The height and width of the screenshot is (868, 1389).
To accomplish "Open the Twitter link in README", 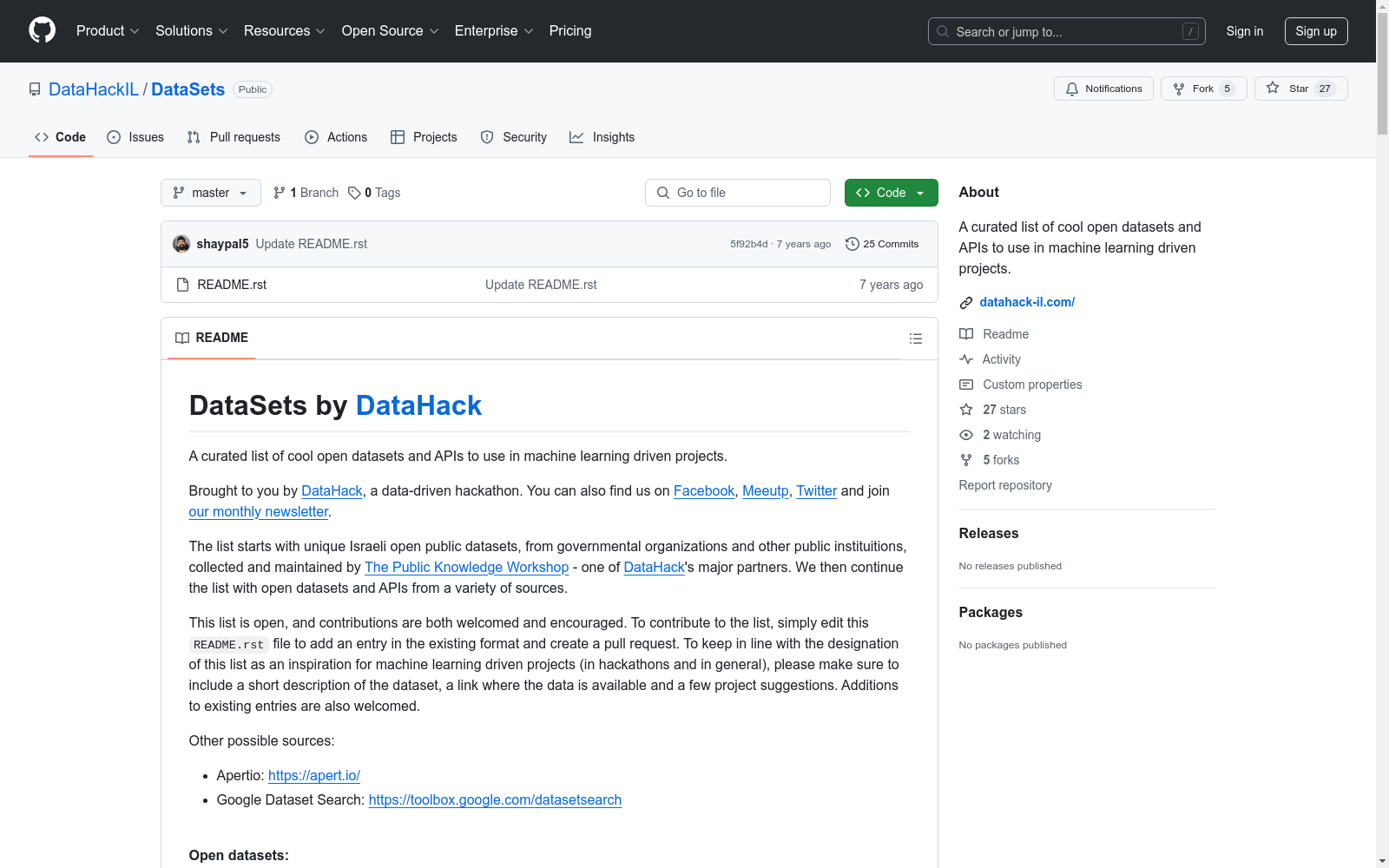I will [x=817, y=490].
